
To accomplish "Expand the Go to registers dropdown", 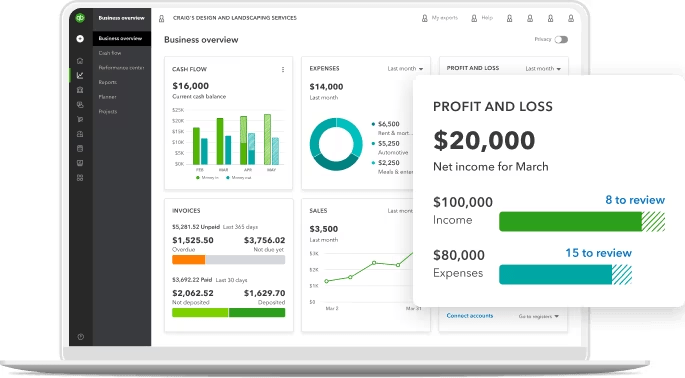I will [539, 316].
